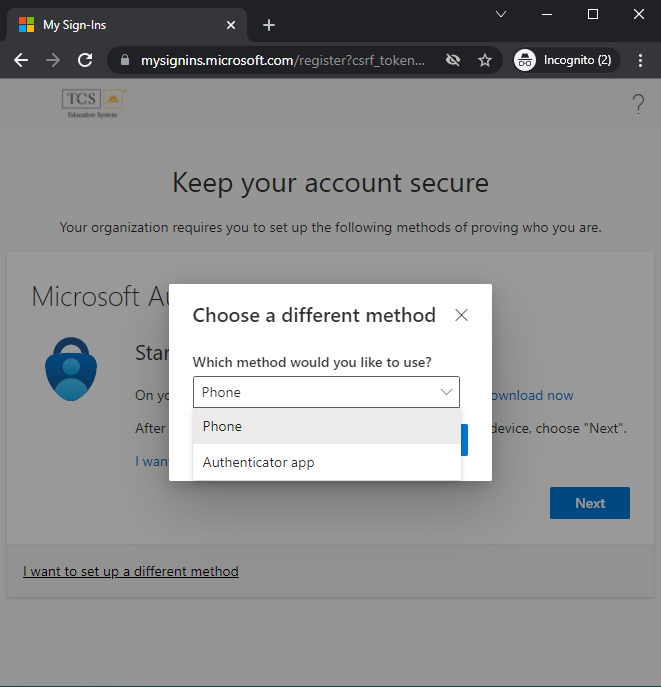The height and width of the screenshot is (687, 661).
Task: Click the browser forward arrow
Action: point(53,60)
